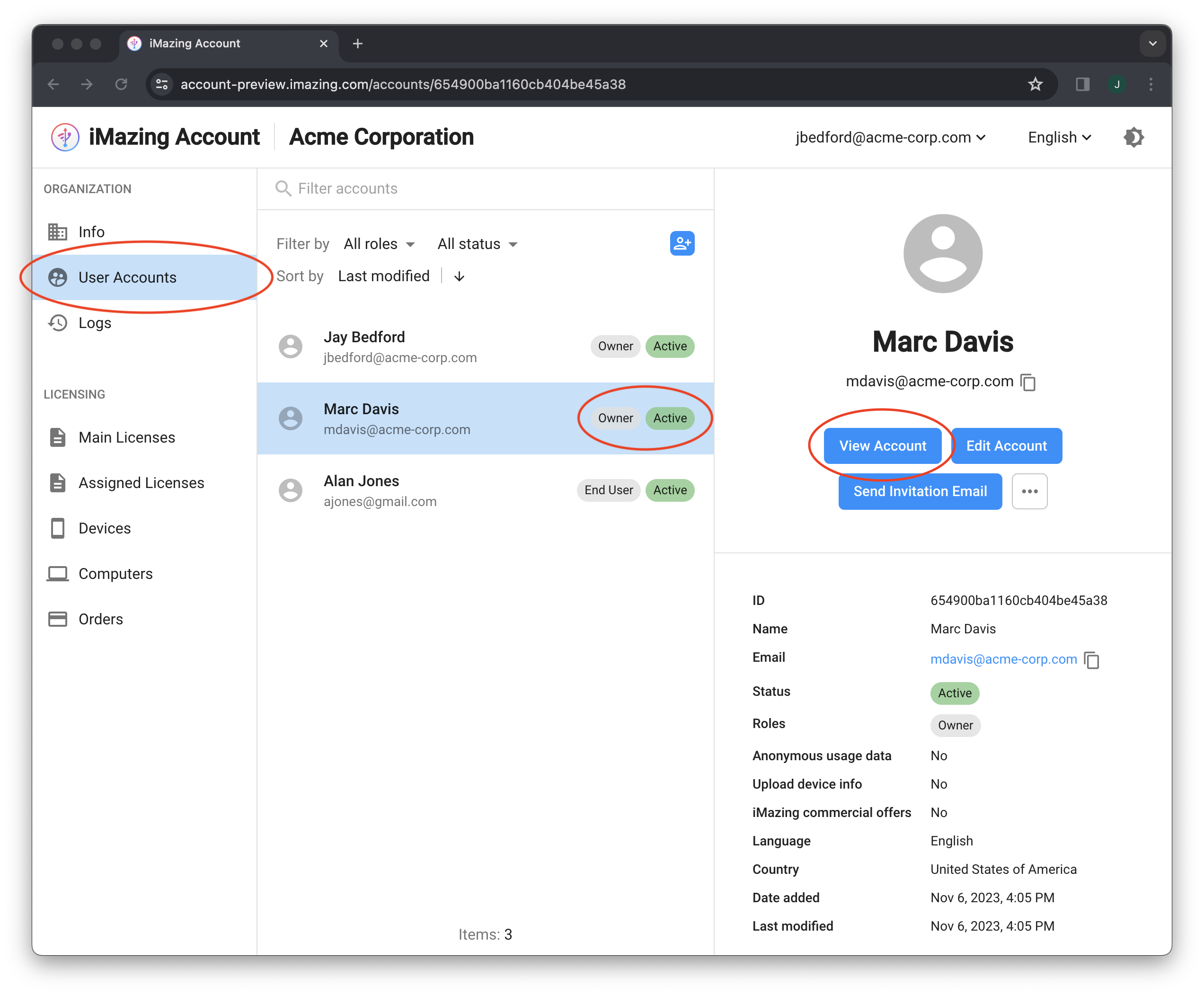Open the Logs section
Viewport: 1204px width, 995px height.
144,323
